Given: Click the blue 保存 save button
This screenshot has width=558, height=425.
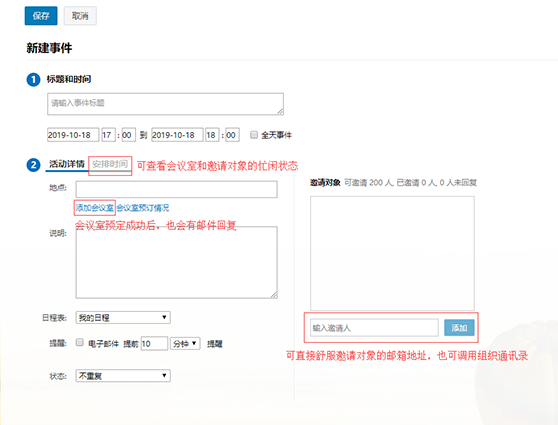Looking at the screenshot, I should pyautogui.click(x=41, y=16).
